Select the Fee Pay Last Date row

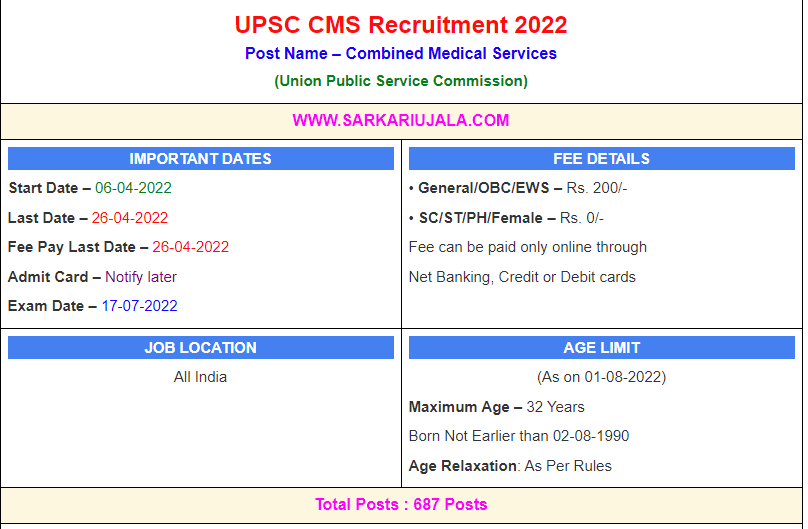(x=118, y=247)
